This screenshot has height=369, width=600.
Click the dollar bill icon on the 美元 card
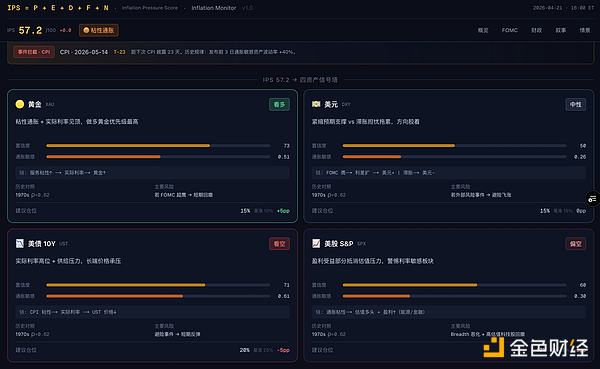click(x=316, y=104)
